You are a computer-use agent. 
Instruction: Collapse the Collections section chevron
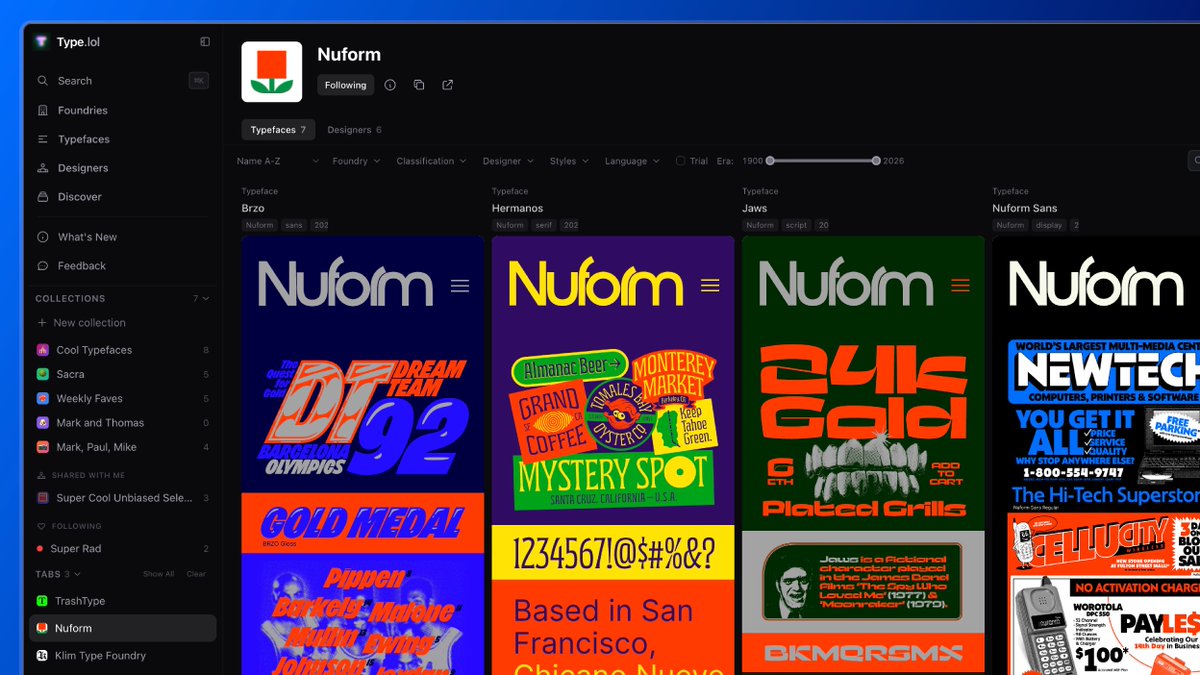click(206, 299)
